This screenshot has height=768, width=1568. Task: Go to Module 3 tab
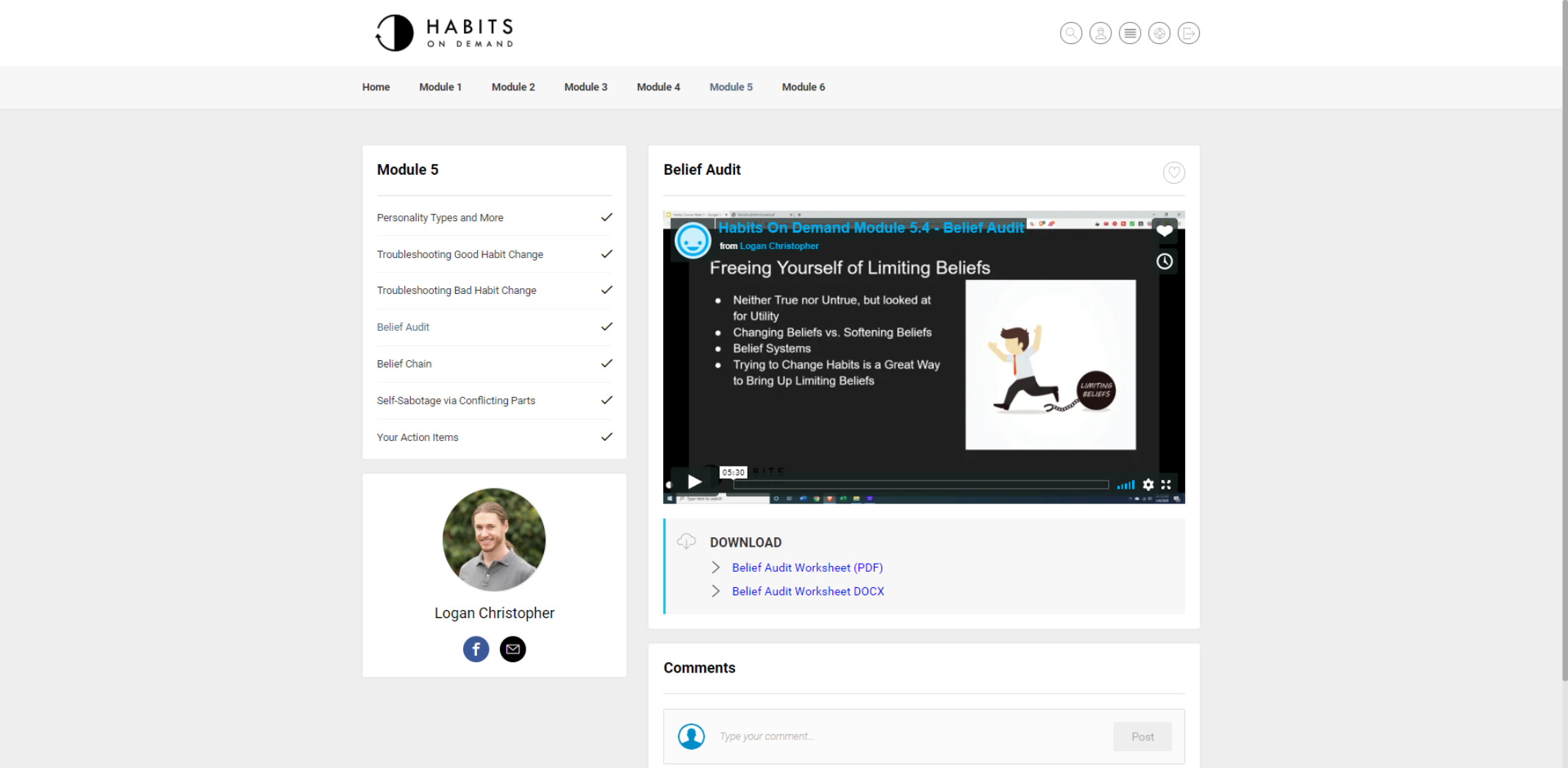coord(585,87)
